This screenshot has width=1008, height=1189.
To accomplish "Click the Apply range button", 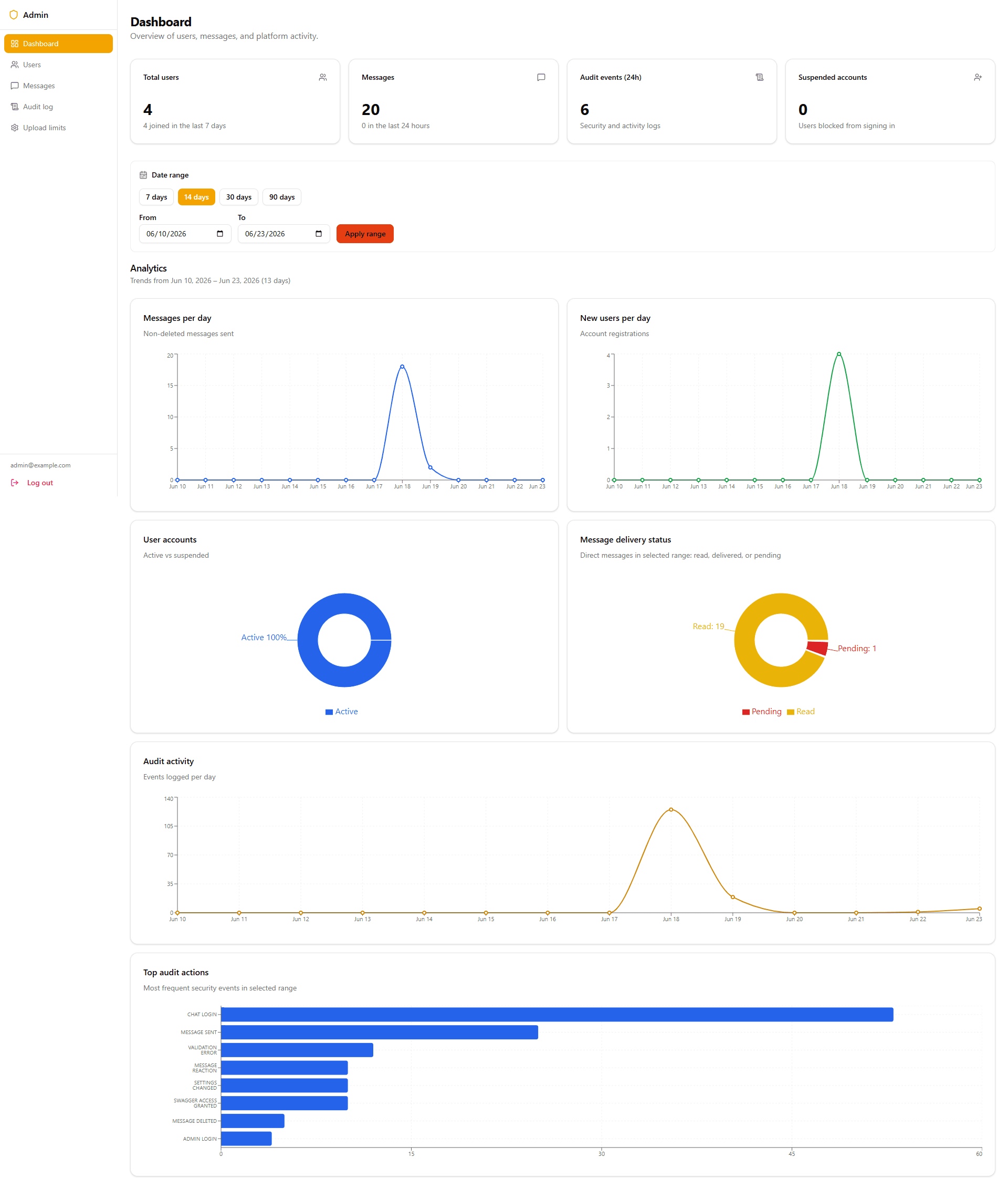I will pyautogui.click(x=365, y=234).
